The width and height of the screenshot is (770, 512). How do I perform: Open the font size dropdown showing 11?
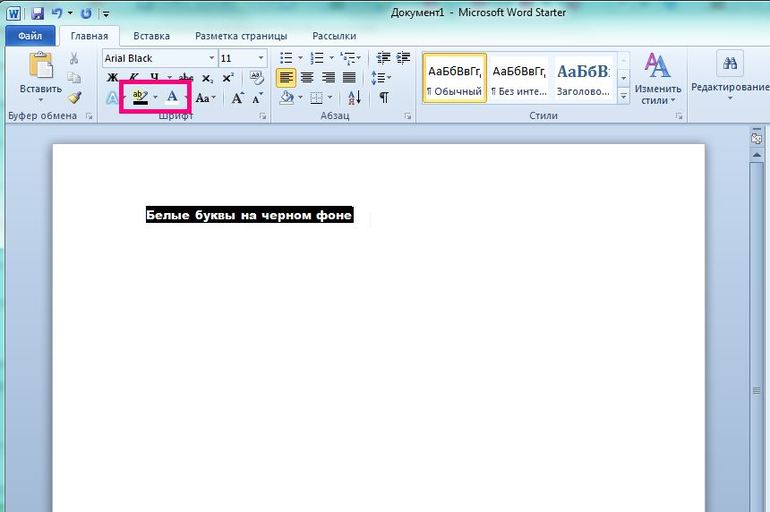point(260,59)
